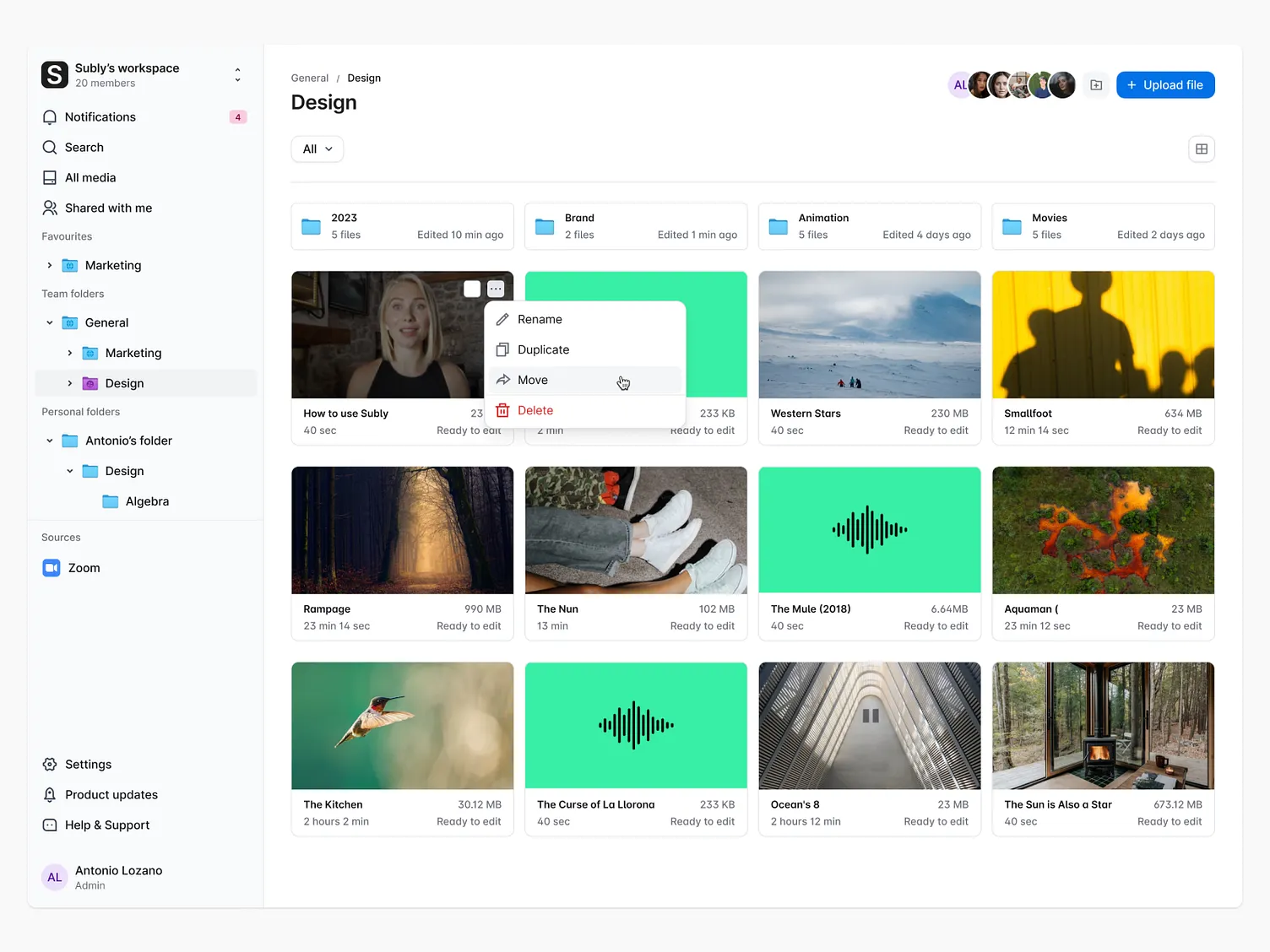The height and width of the screenshot is (952, 1270).
Task: Click the Shared with me icon
Action: coord(49,208)
